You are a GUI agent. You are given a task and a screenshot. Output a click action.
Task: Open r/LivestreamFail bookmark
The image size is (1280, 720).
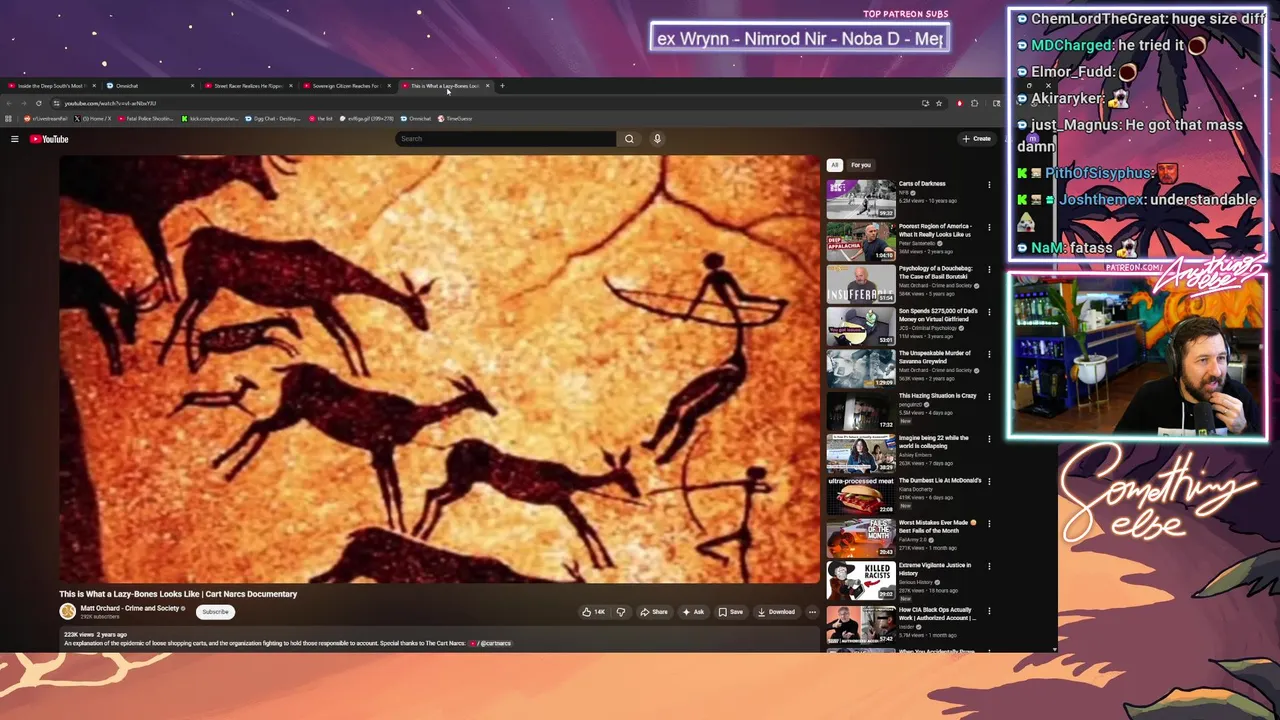point(44,118)
